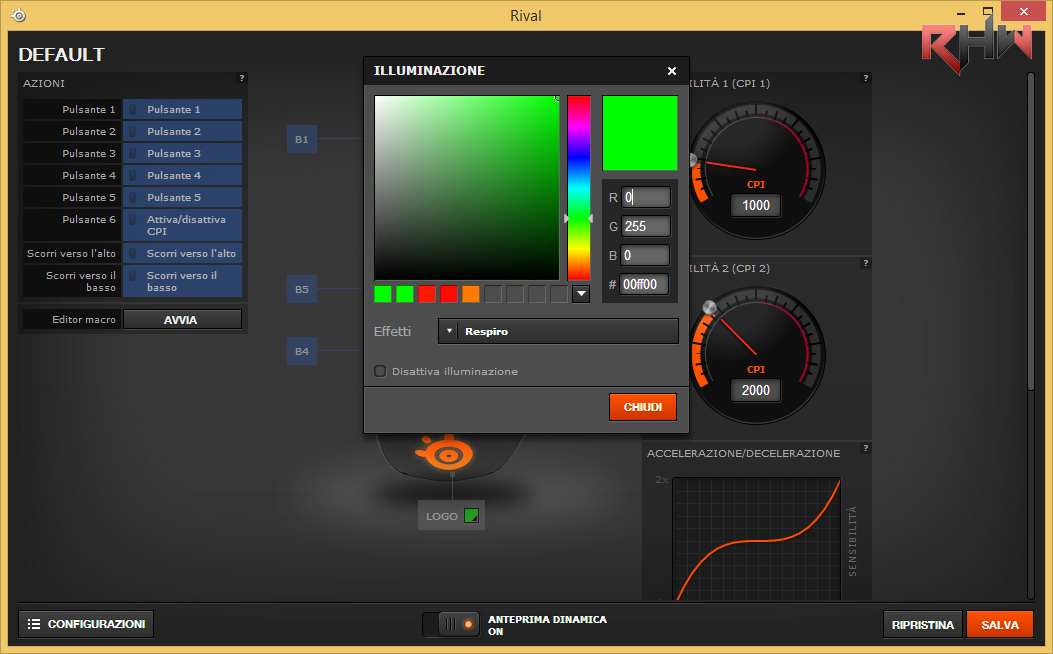Select Pulsante 2 action assignment
Viewport: 1053px width, 654px height.
pos(182,132)
